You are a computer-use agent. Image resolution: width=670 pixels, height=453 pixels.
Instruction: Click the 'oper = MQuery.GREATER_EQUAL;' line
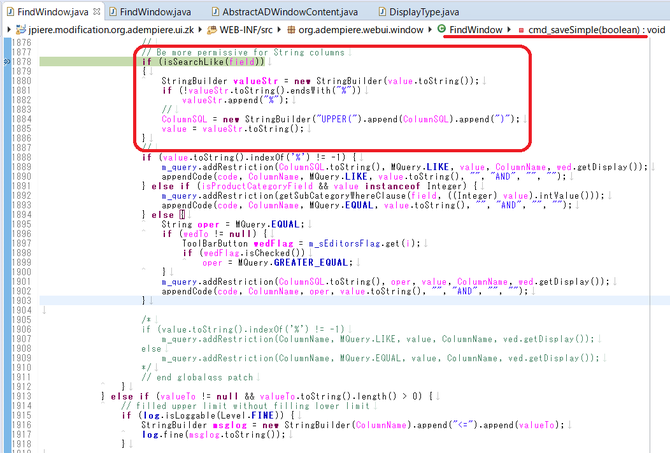click(x=278, y=263)
